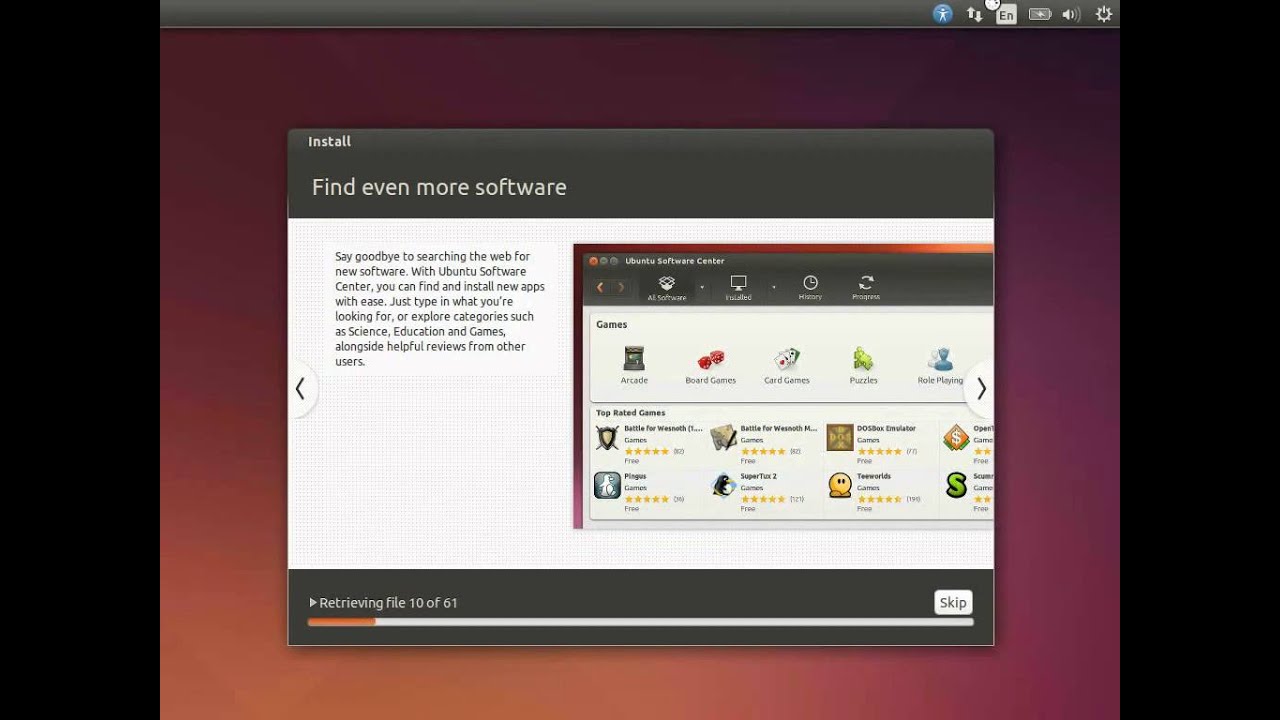Viewport: 1280px width, 720px height.
Task: Click the star rating under DOSBox Emulator
Action: pyautogui.click(x=879, y=451)
